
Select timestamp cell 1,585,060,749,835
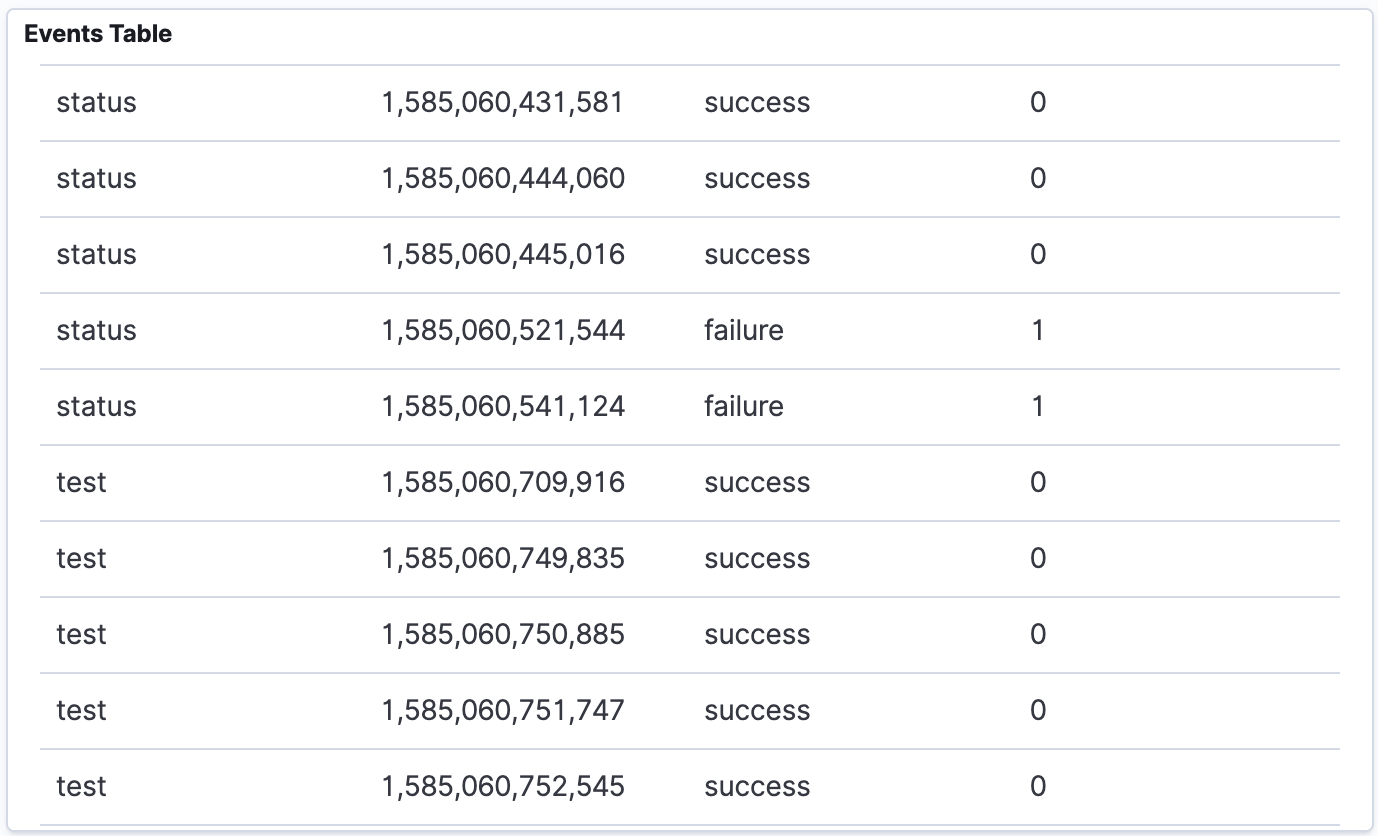[503, 559]
